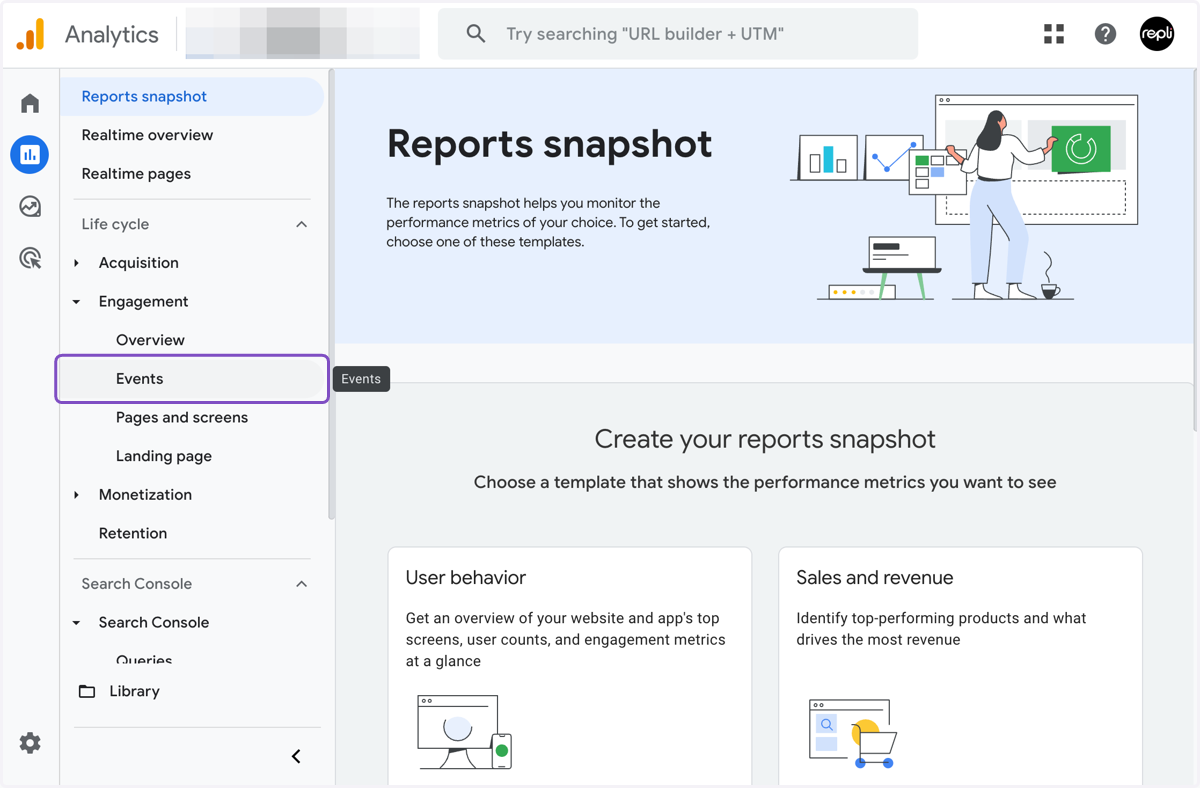Open the Home icon in left rail
Image resolution: width=1200 pixels, height=788 pixels.
click(x=30, y=103)
